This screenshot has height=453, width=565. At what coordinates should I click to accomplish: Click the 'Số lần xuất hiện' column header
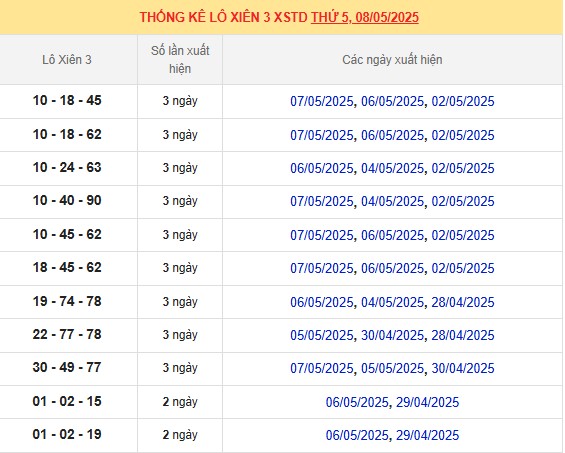180,59
